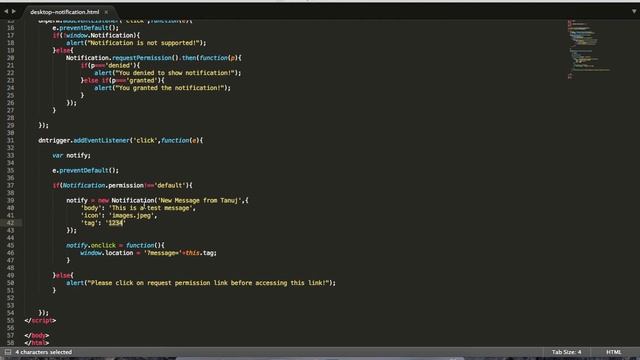Click the 'New Message from Tanuj' string
The height and width of the screenshot is (360, 640).
tap(199, 200)
